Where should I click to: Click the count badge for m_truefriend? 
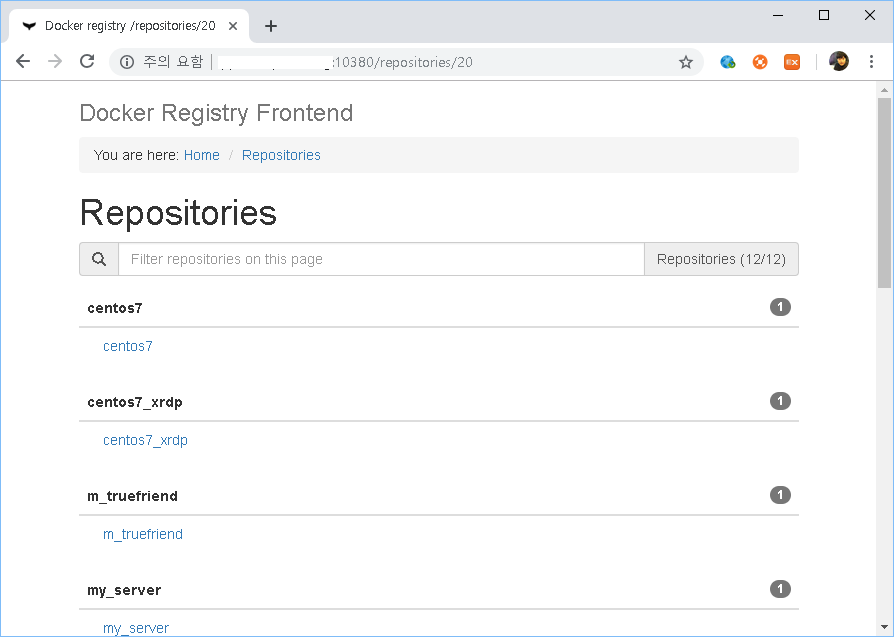(781, 494)
